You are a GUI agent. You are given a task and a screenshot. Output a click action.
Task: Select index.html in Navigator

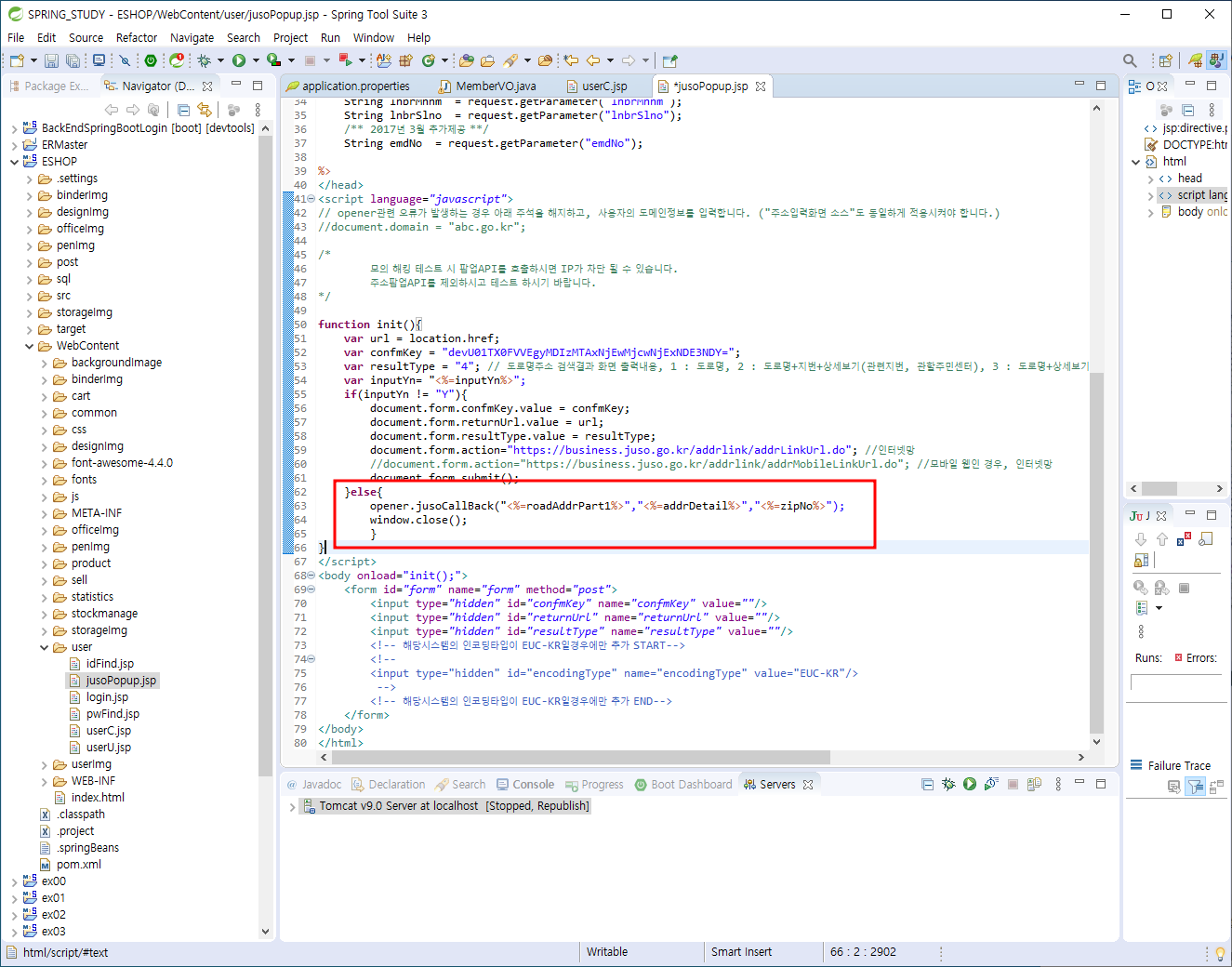pyautogui.click(x=98, y=798)
